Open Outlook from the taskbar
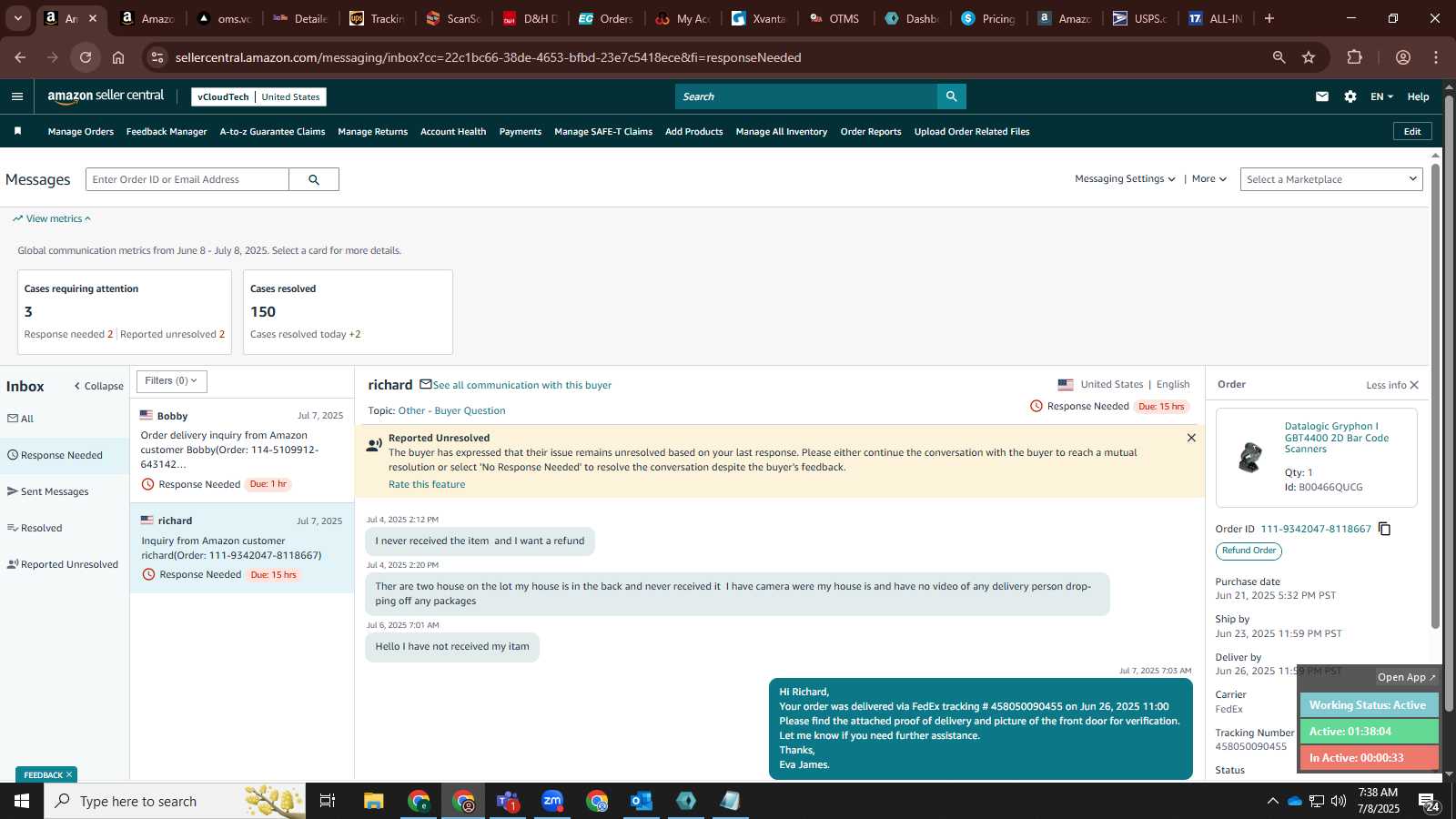Screen dimensions: 1456x819 642,801
